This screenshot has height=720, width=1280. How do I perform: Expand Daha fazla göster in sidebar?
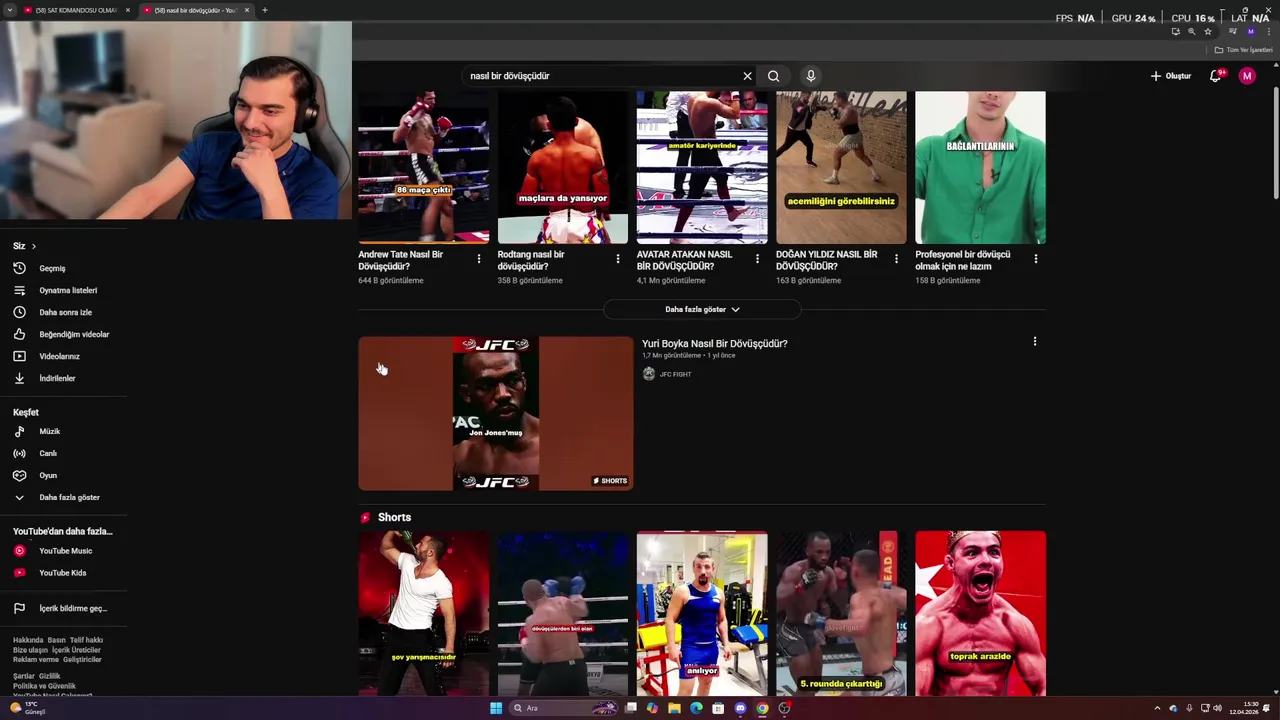click(63, 497)
